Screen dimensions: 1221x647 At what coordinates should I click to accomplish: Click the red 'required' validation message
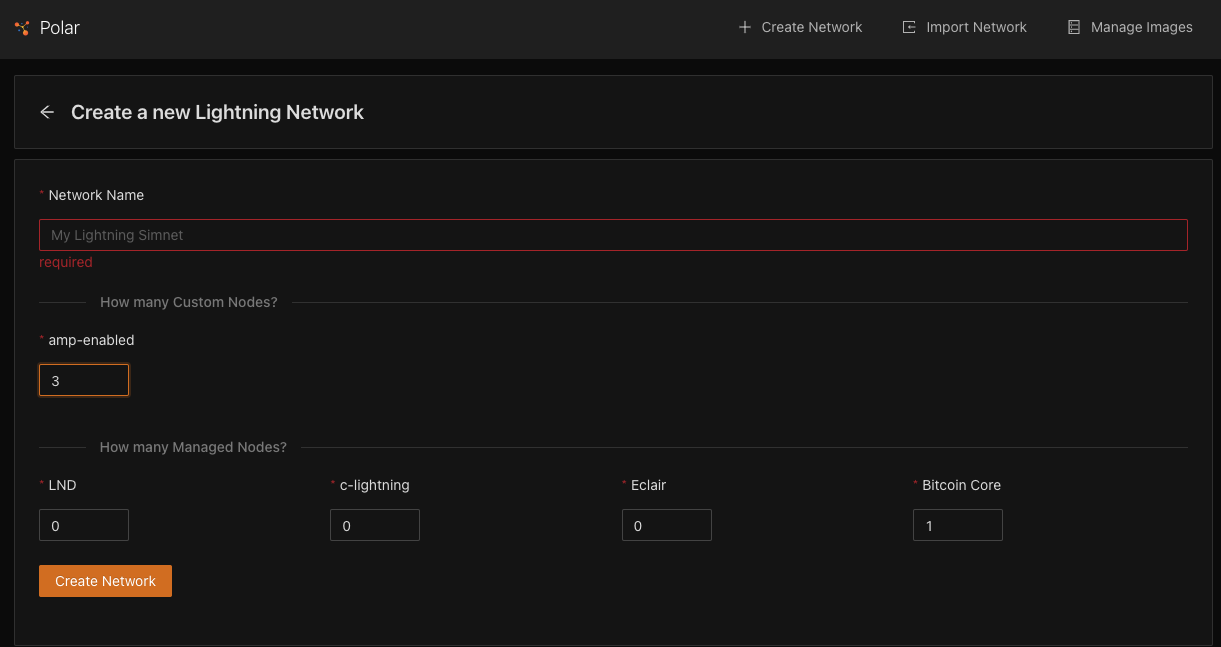click(66, 262)
